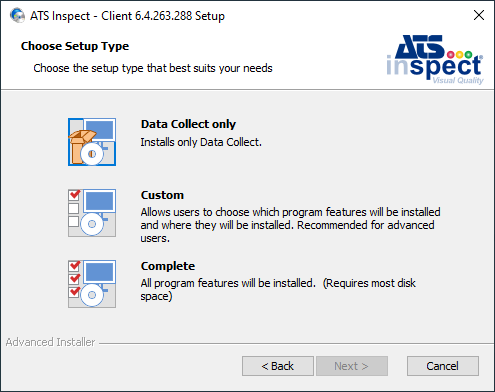Click the "Custom" option heading
Image resolution: width=495 pixels, height=392 pixels.
(162, 195)
